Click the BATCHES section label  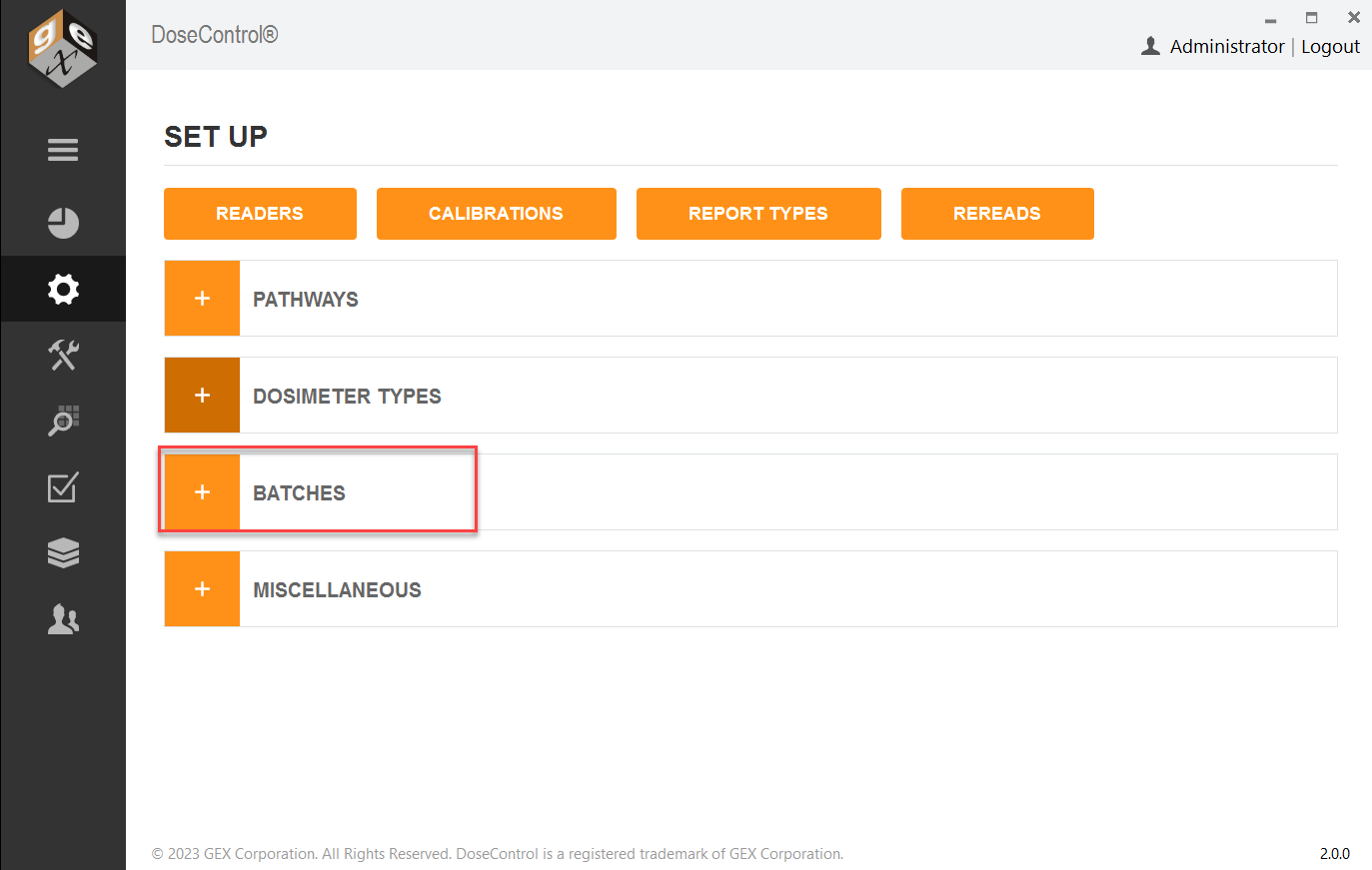299,493
